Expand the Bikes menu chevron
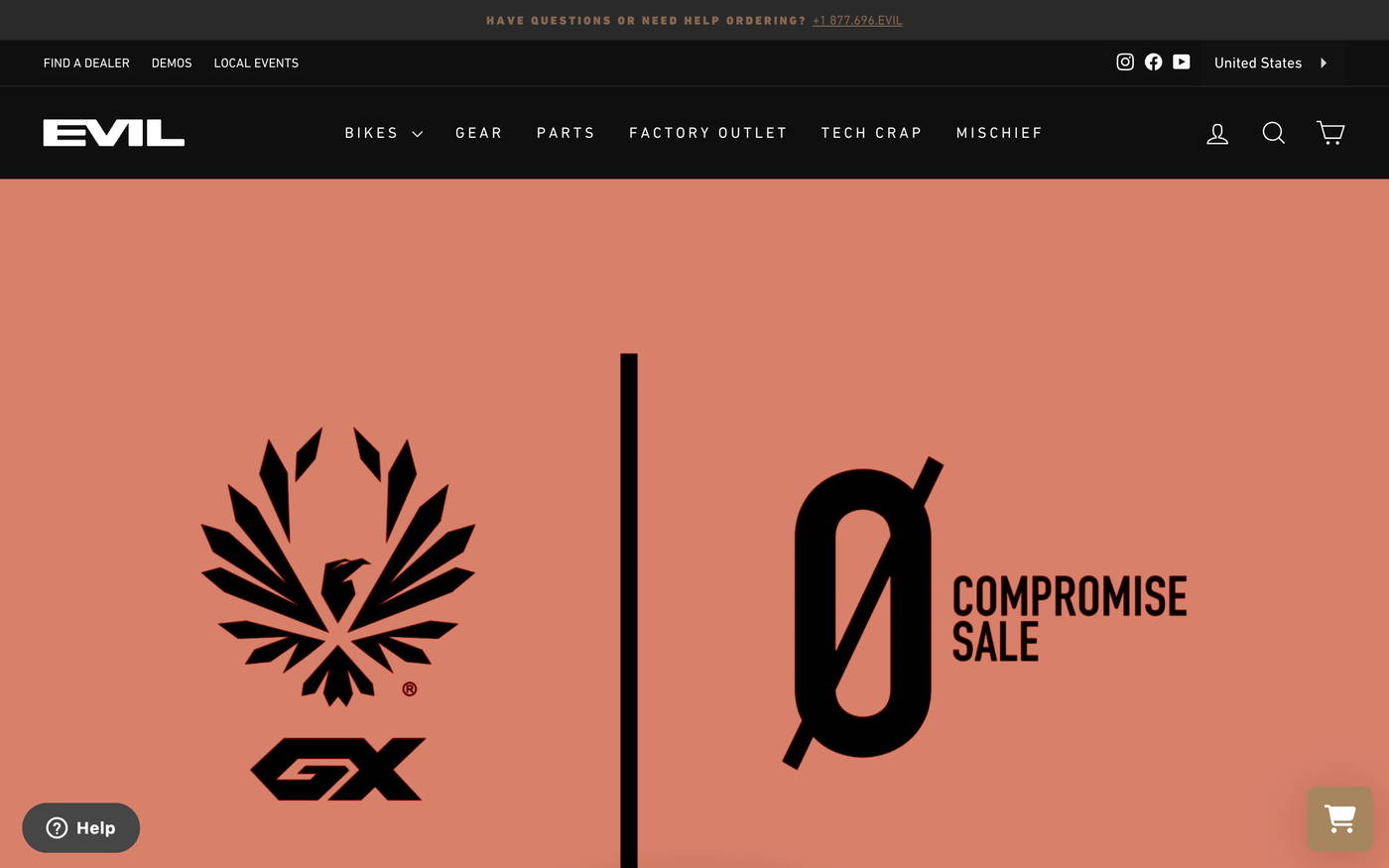Screen dimensions: 1389x868 418,134
